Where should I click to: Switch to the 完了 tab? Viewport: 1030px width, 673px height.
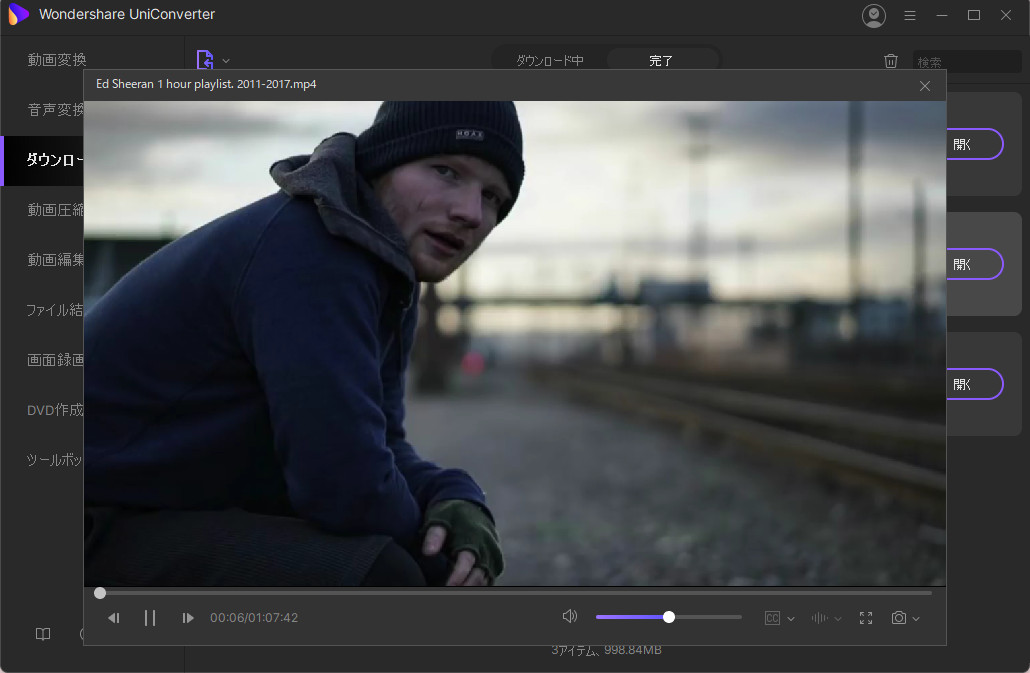point(661,60)
